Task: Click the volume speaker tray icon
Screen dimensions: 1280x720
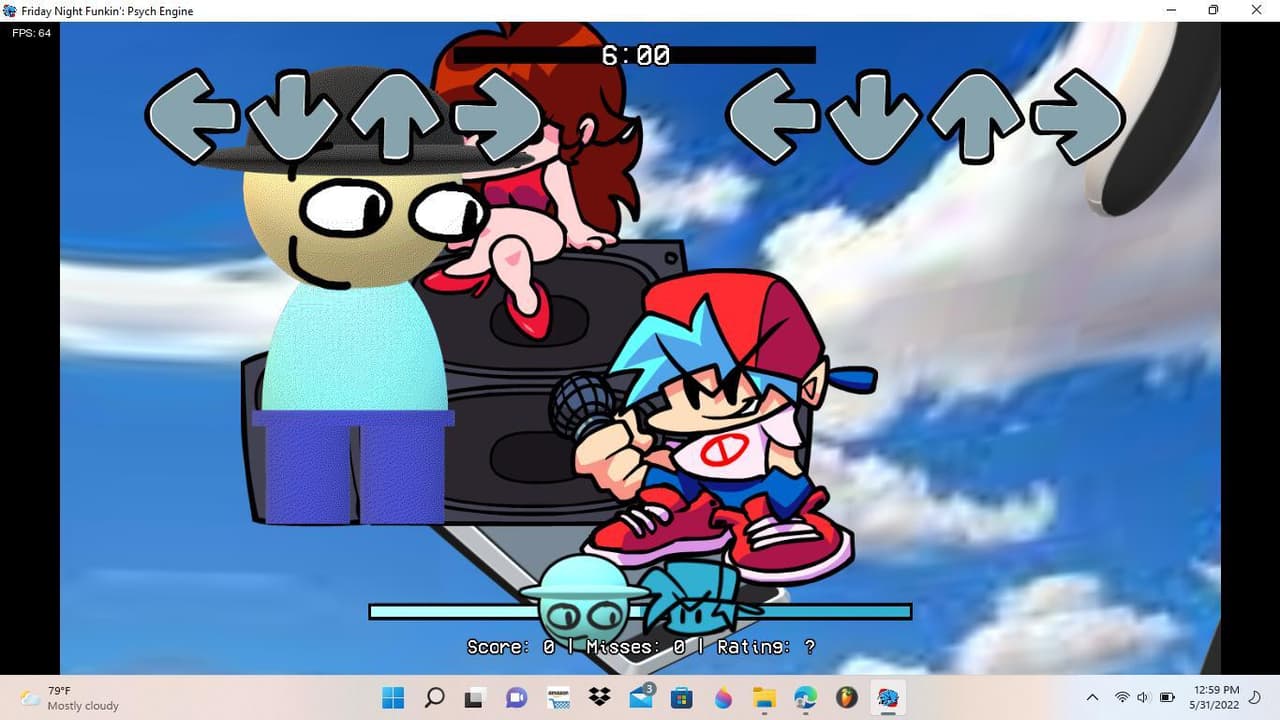Action: (x=1144, y=697)
